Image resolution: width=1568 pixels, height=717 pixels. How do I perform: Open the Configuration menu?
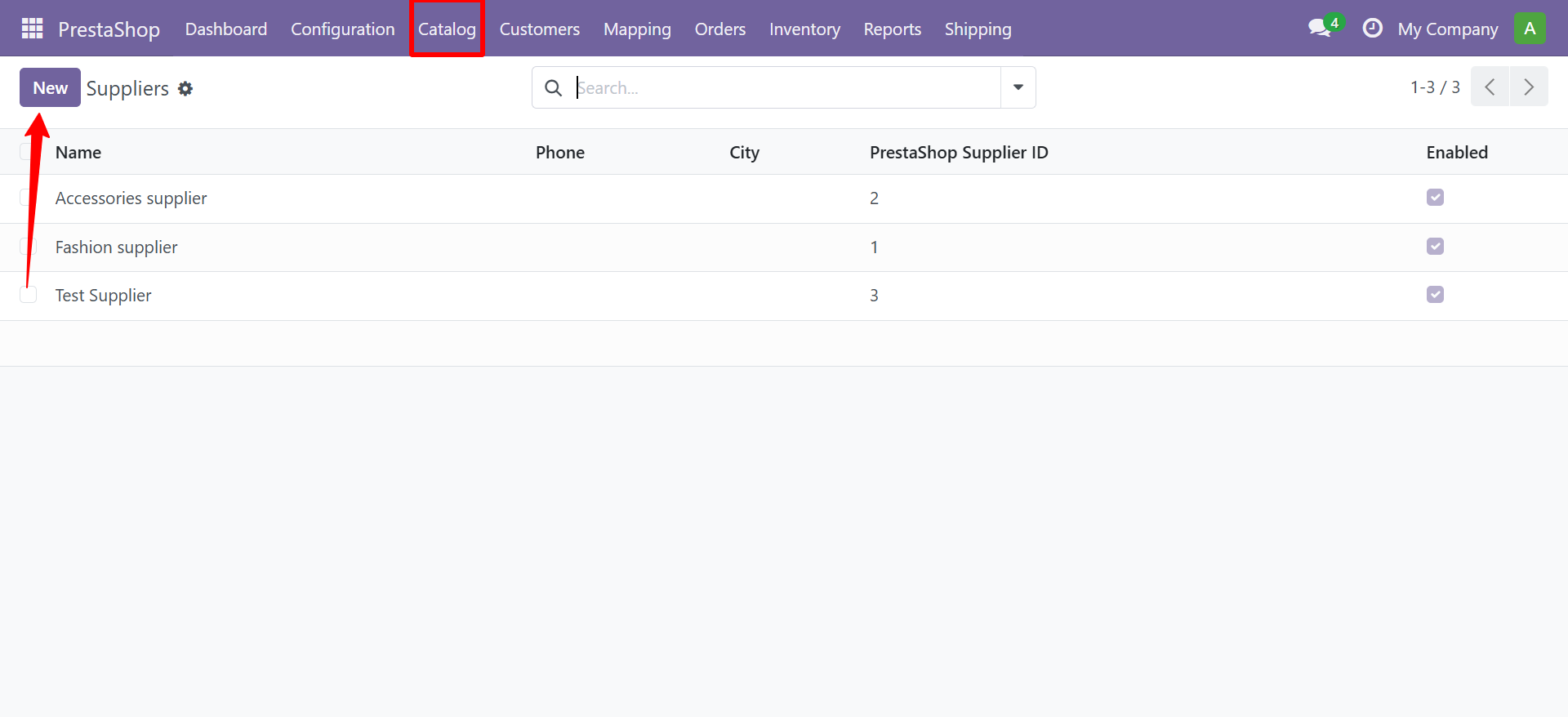(x=342, y=29)
